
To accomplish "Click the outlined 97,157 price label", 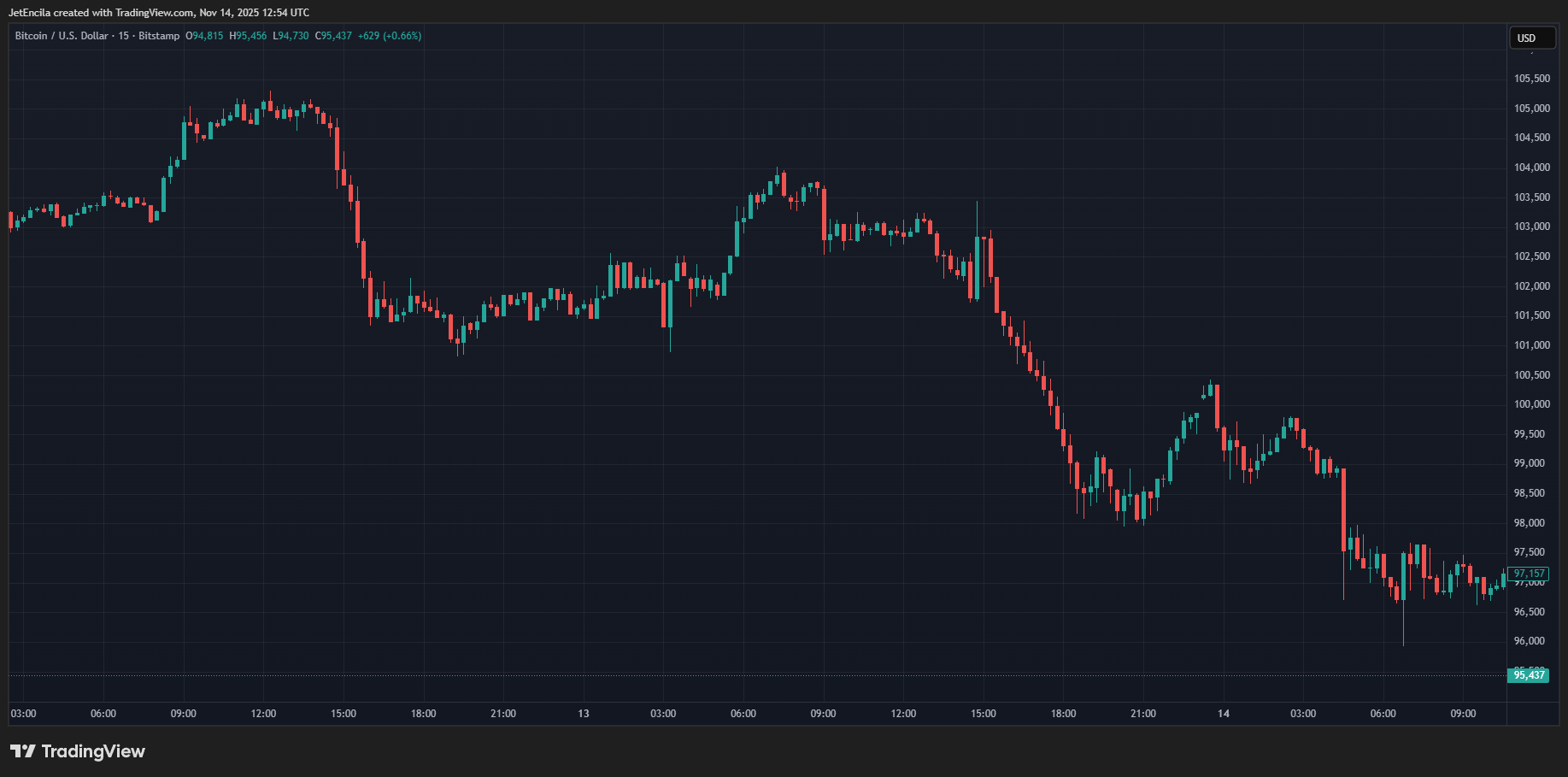I will pos(1529,574).
